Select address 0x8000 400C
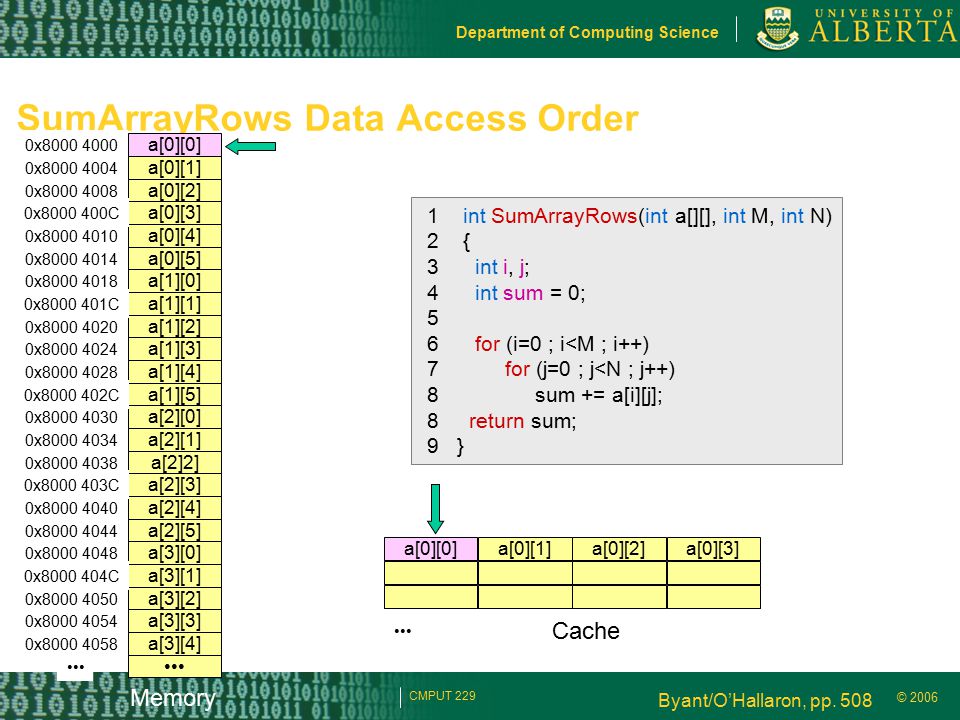 72,213
